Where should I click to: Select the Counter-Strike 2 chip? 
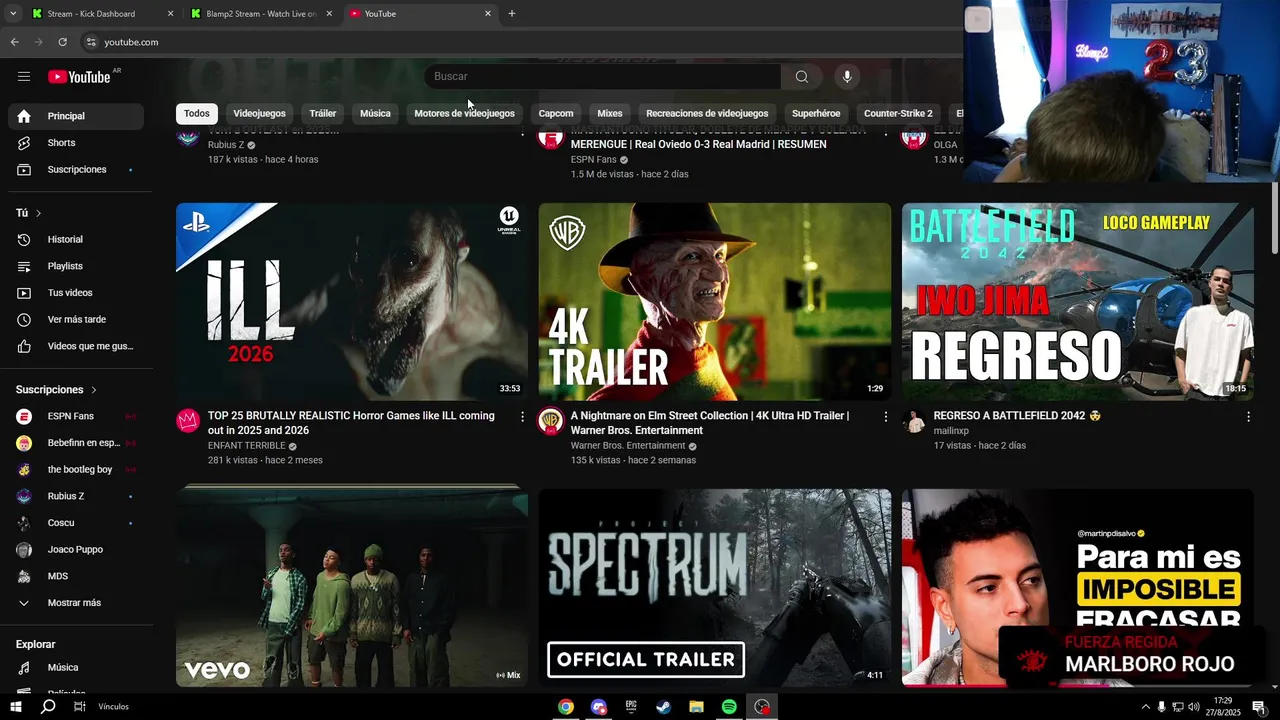point(898,114)
